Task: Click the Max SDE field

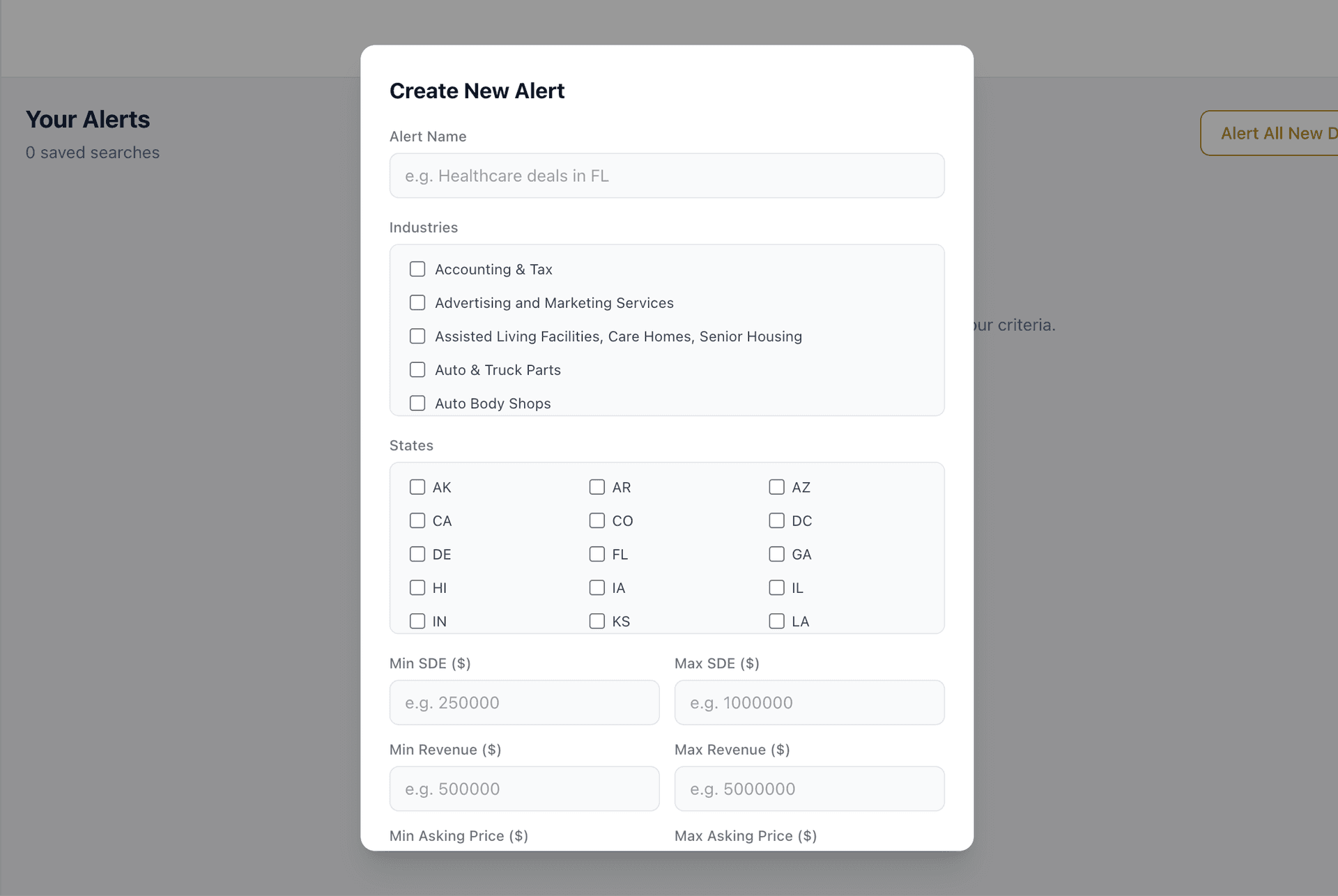Action: coord(809,702)
